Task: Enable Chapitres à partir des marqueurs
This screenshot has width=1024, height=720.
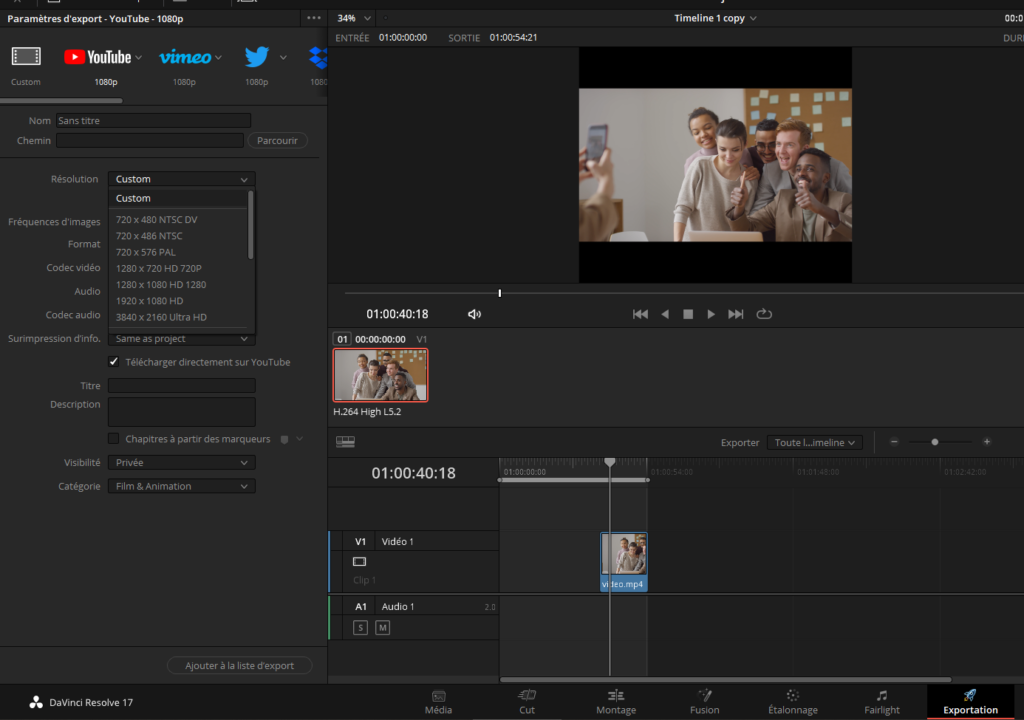Action: (114, 439)
